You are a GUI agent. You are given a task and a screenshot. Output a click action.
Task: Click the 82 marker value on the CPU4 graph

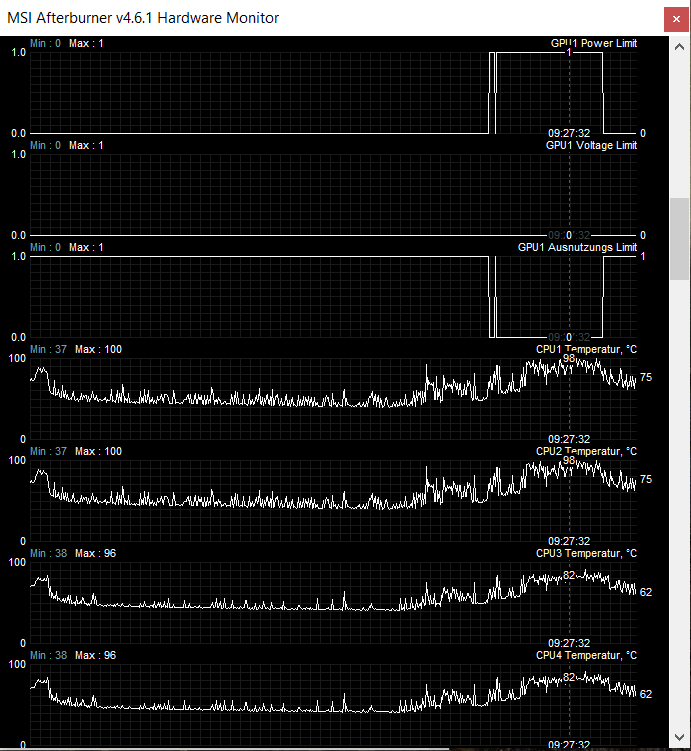click(x=569, y=677)
